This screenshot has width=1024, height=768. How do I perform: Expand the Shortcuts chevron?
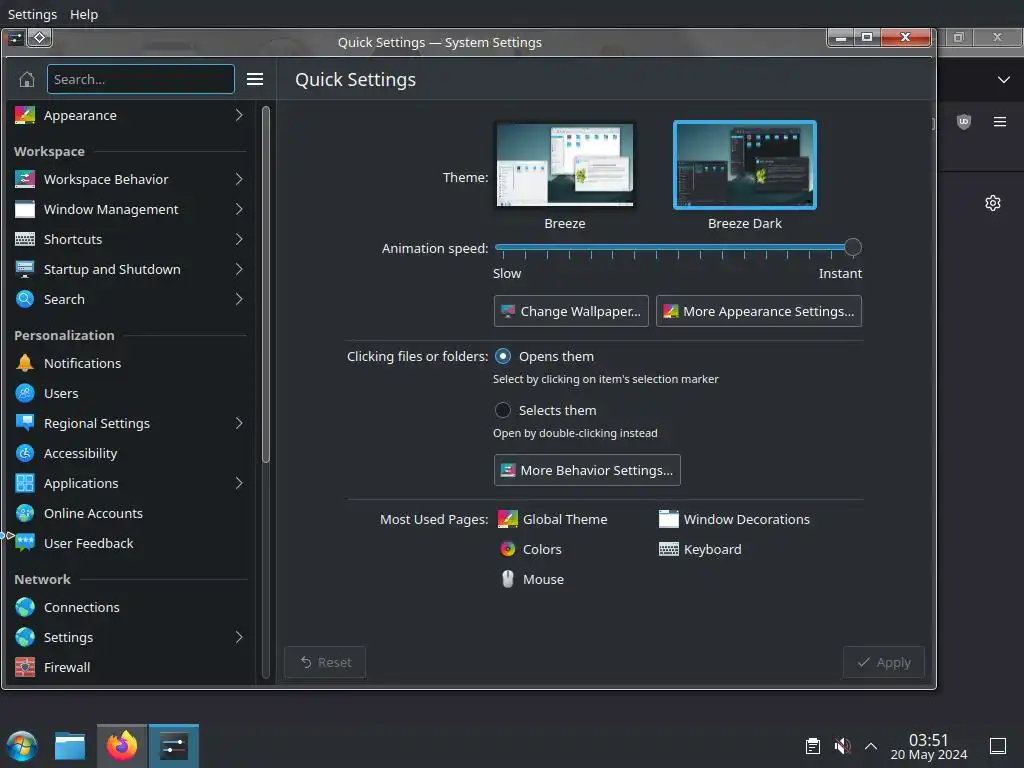(239, 240)
